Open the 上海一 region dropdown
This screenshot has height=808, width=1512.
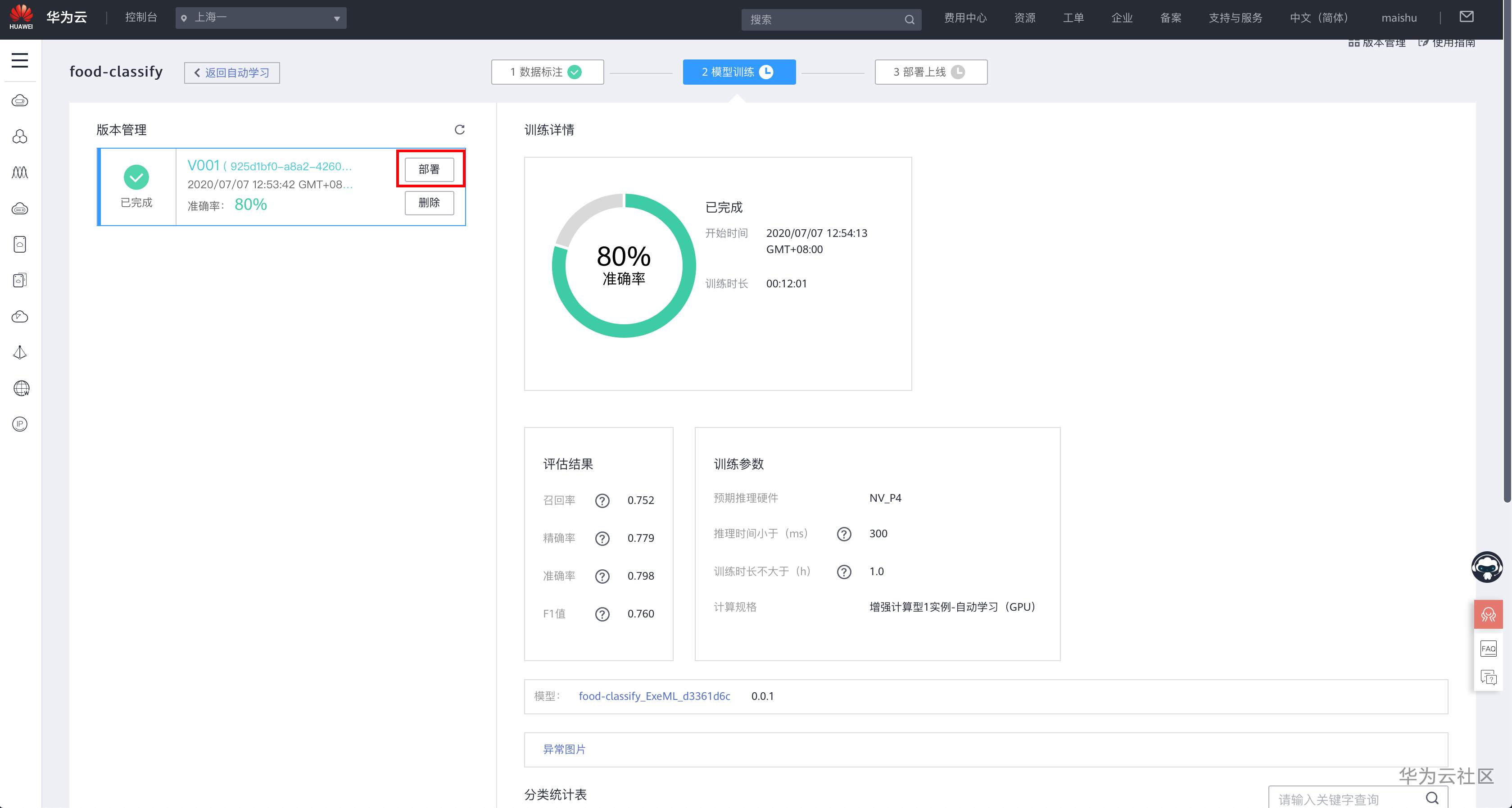coord(261,18)
